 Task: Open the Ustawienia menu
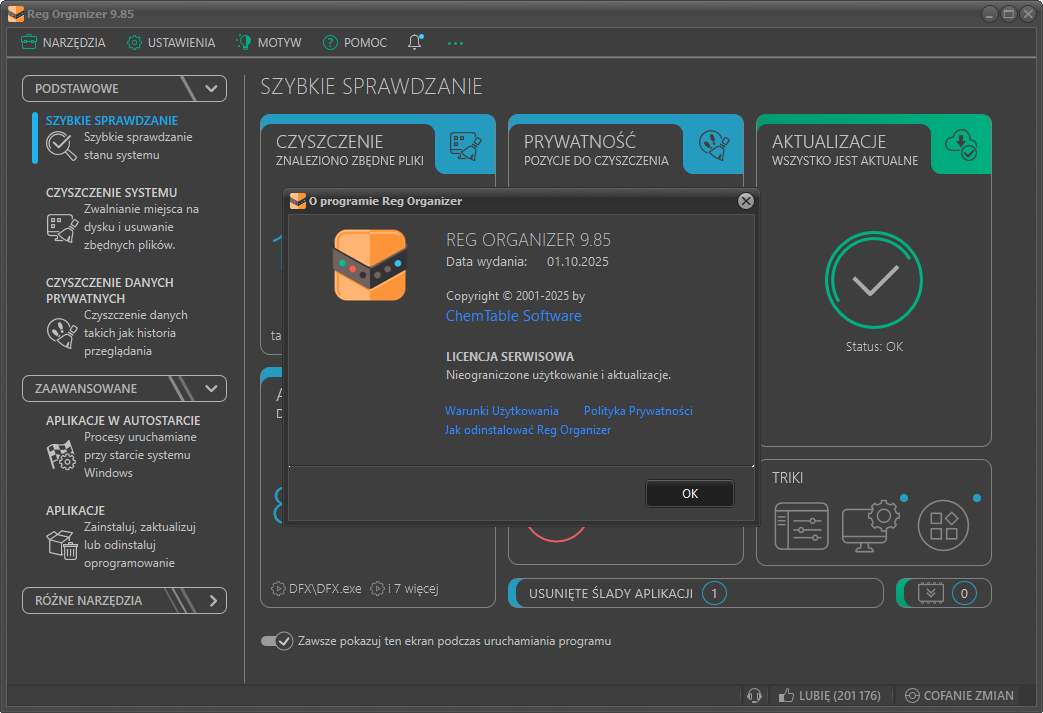tap(171, 43)
